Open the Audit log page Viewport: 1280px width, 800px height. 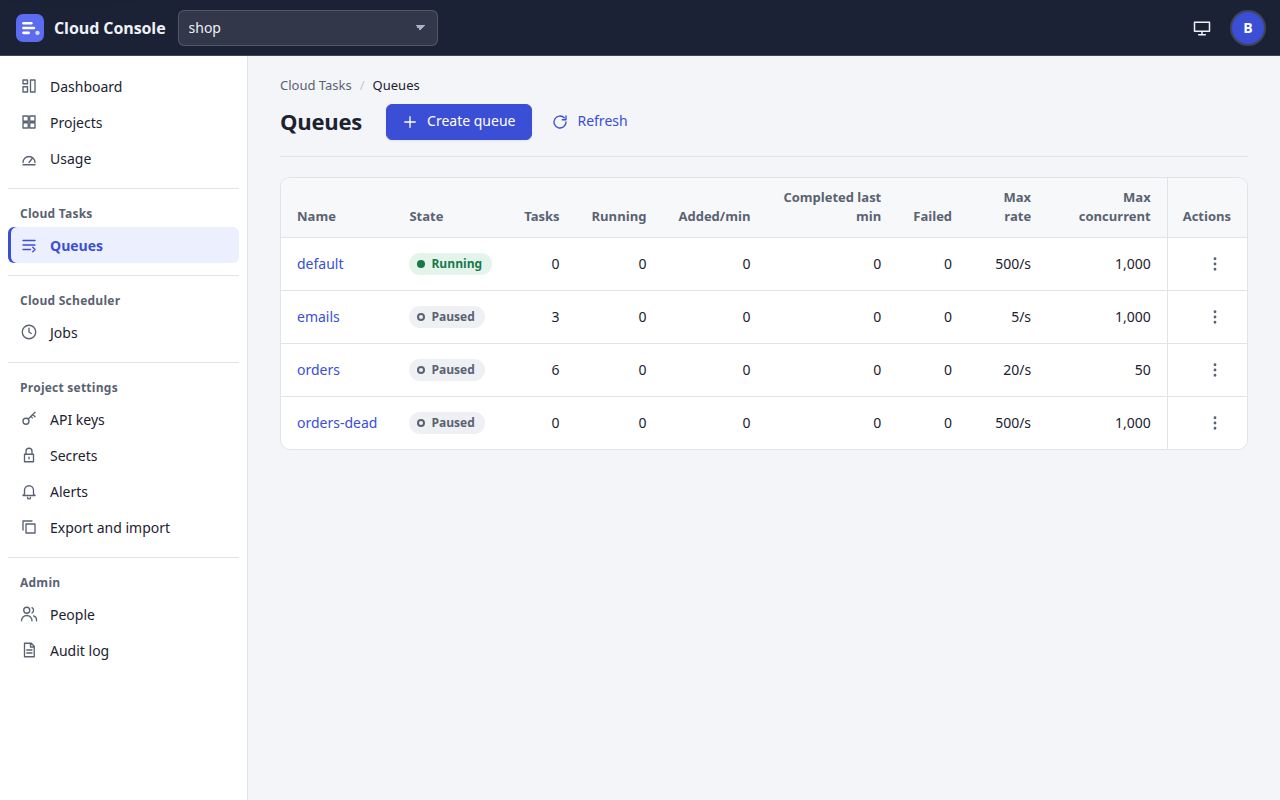pos(123,651)
